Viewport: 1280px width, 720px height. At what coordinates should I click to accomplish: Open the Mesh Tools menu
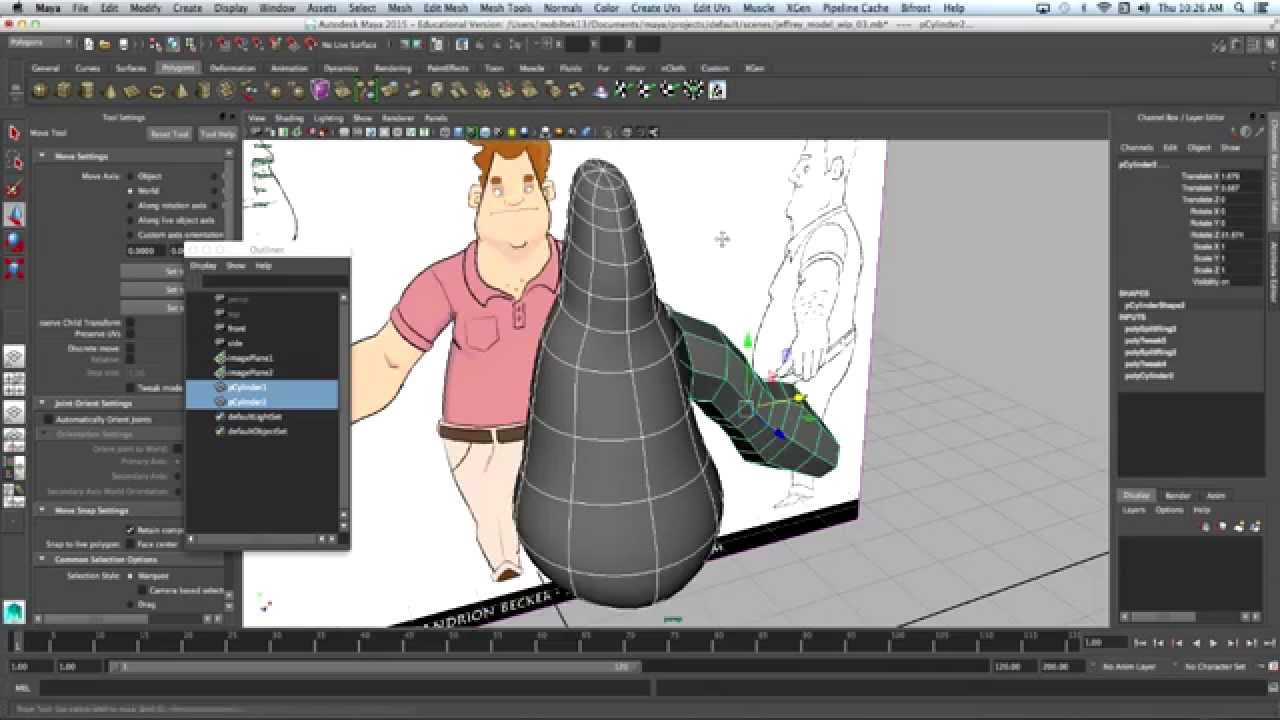(x=506, y=8)
